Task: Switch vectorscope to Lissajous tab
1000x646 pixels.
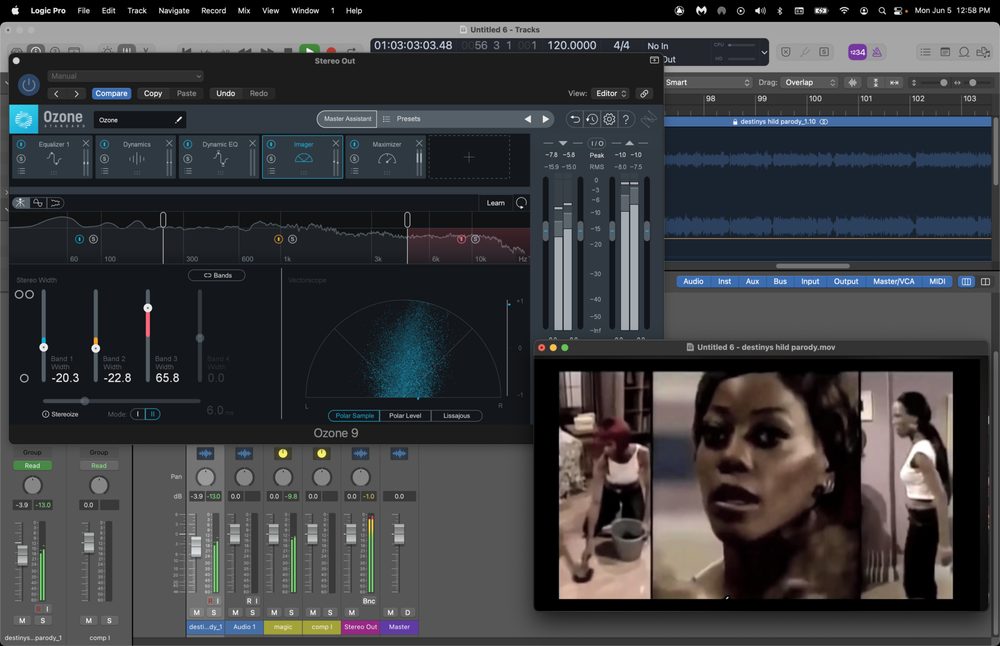Action: 456,416
